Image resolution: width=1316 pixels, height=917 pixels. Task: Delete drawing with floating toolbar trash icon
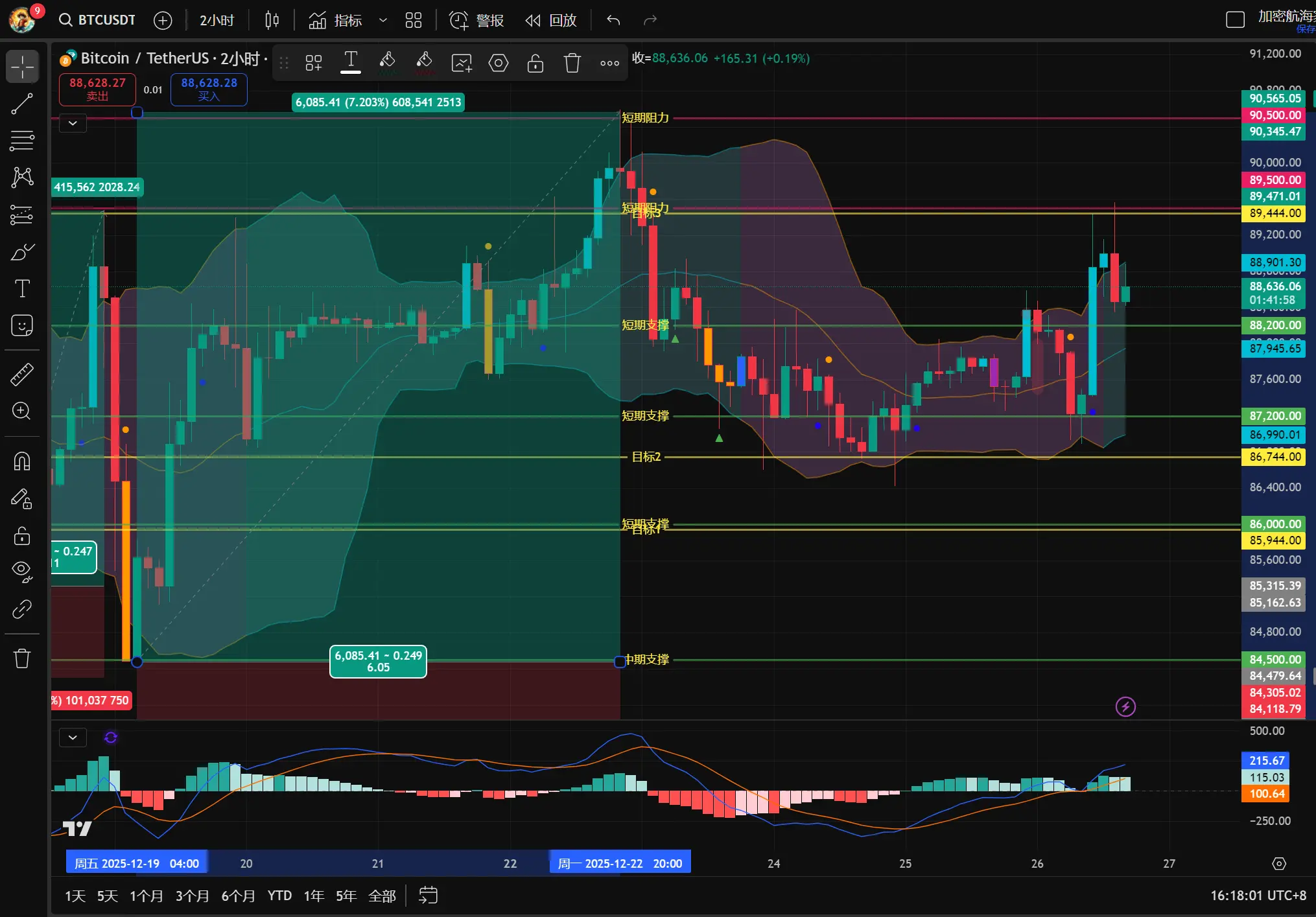(572, 63)
